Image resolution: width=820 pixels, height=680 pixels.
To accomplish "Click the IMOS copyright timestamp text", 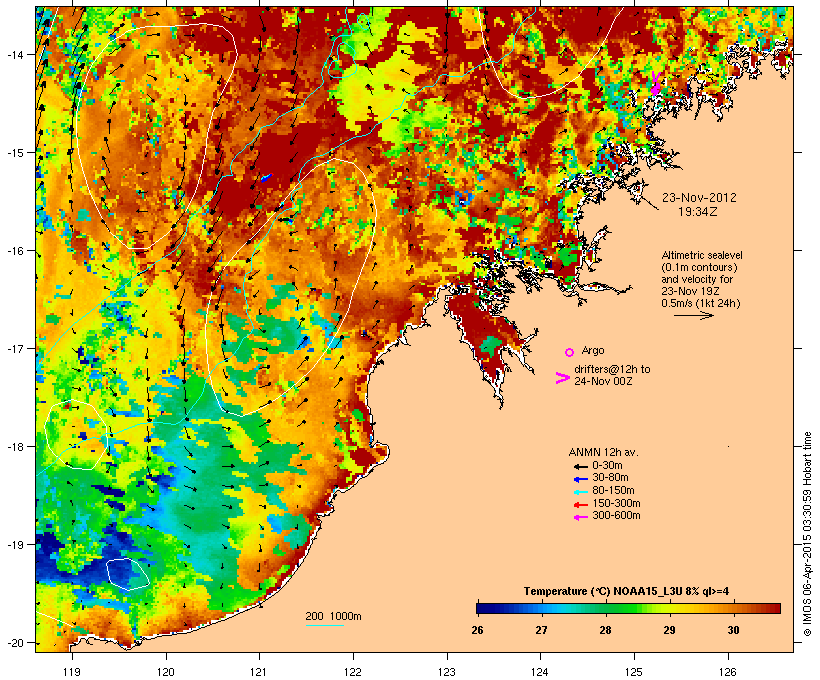I will click(807, 534).
